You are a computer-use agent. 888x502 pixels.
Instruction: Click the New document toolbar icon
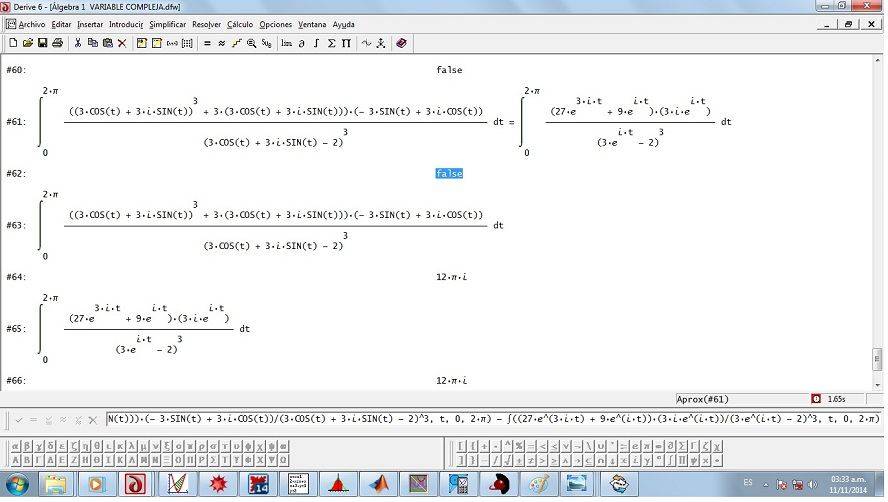12,43
